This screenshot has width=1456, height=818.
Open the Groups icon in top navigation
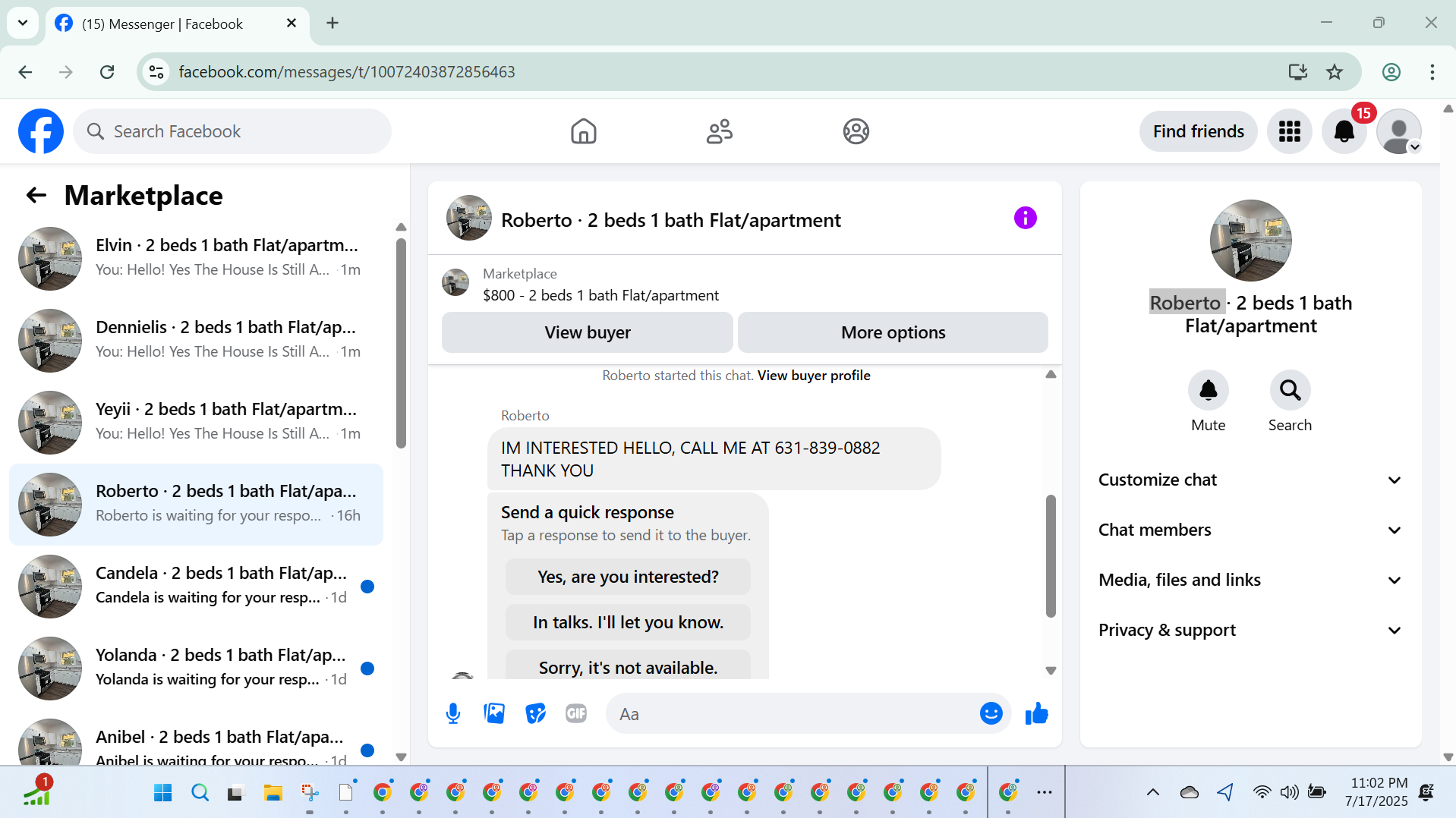tap(856, 131)
